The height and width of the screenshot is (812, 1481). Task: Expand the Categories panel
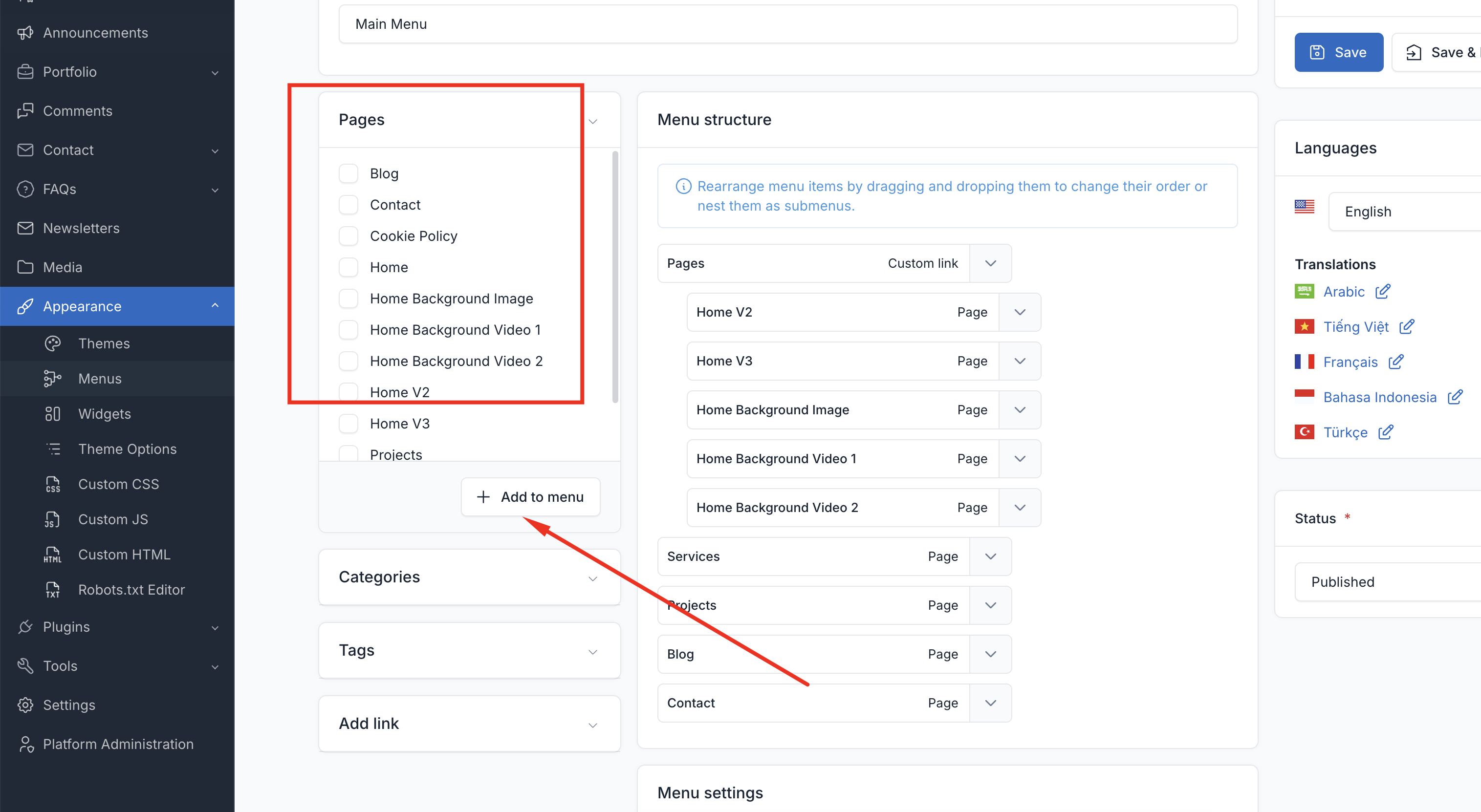tap(593, 578)
